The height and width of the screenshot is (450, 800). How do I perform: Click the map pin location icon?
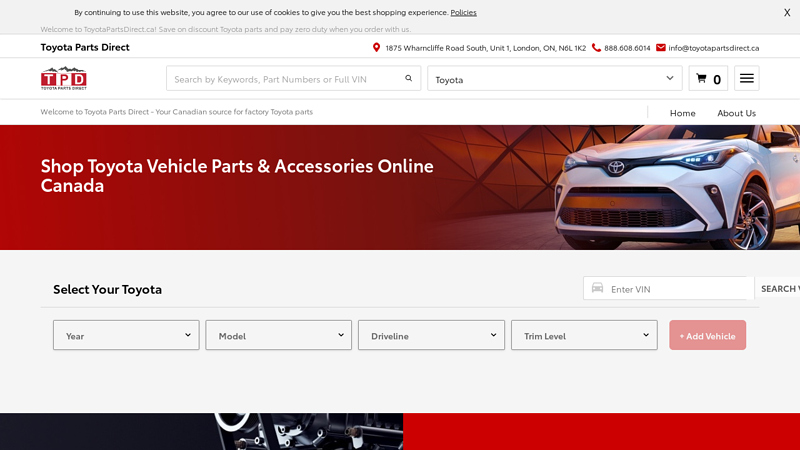[x=377, y=47]
